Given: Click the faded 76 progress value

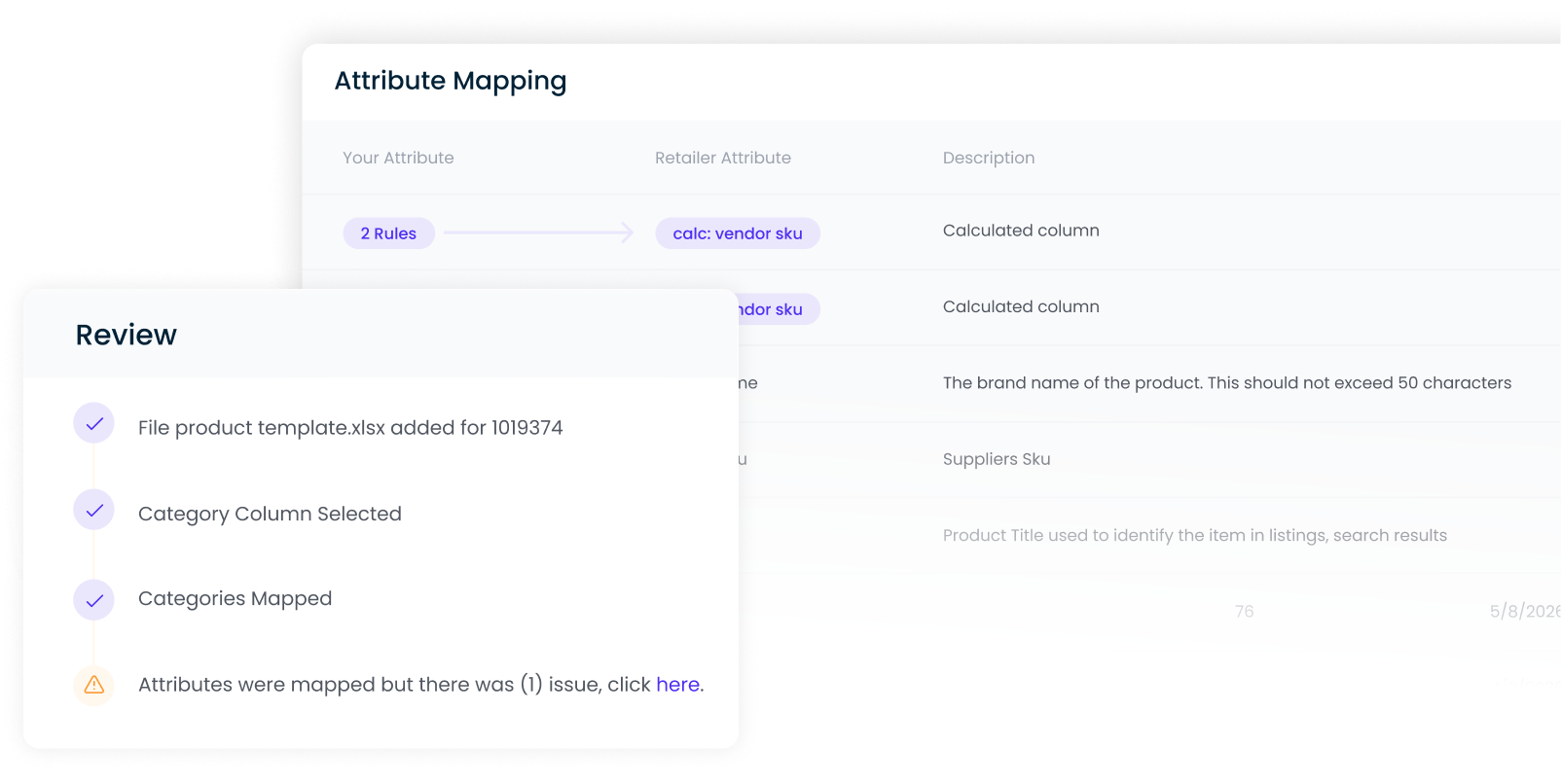Looking at the screenshot, I should point(1245,612).
